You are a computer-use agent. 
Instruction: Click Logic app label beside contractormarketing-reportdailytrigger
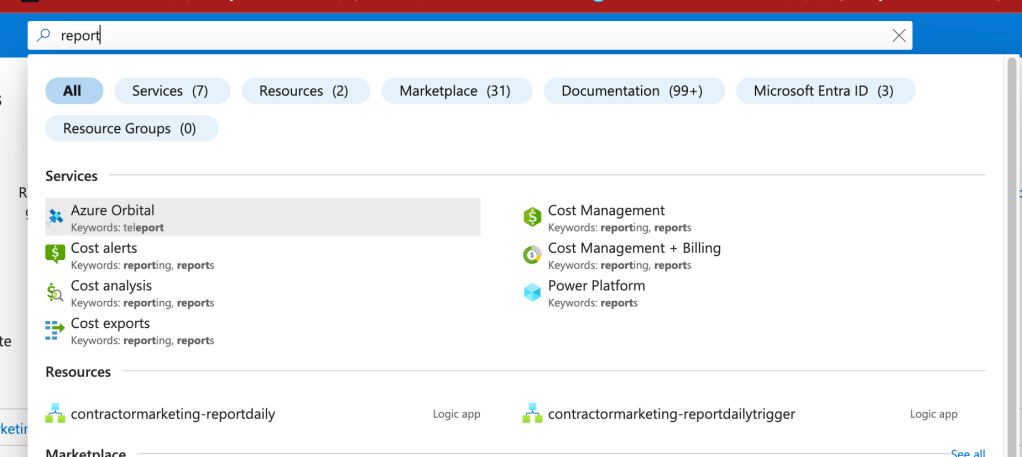933,414
